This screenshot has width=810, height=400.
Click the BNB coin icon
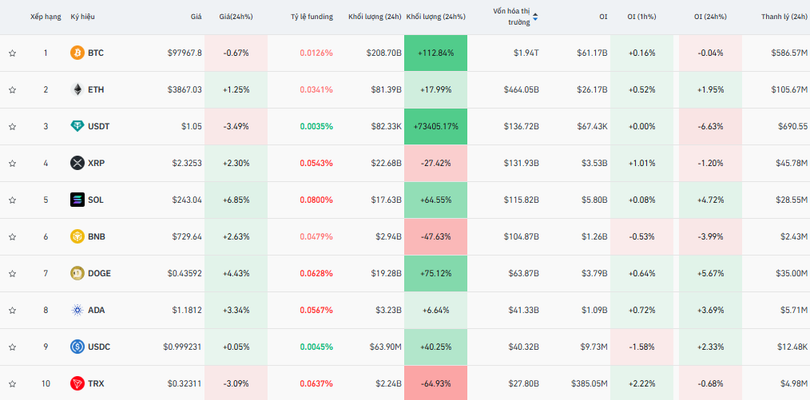(77, 237)
